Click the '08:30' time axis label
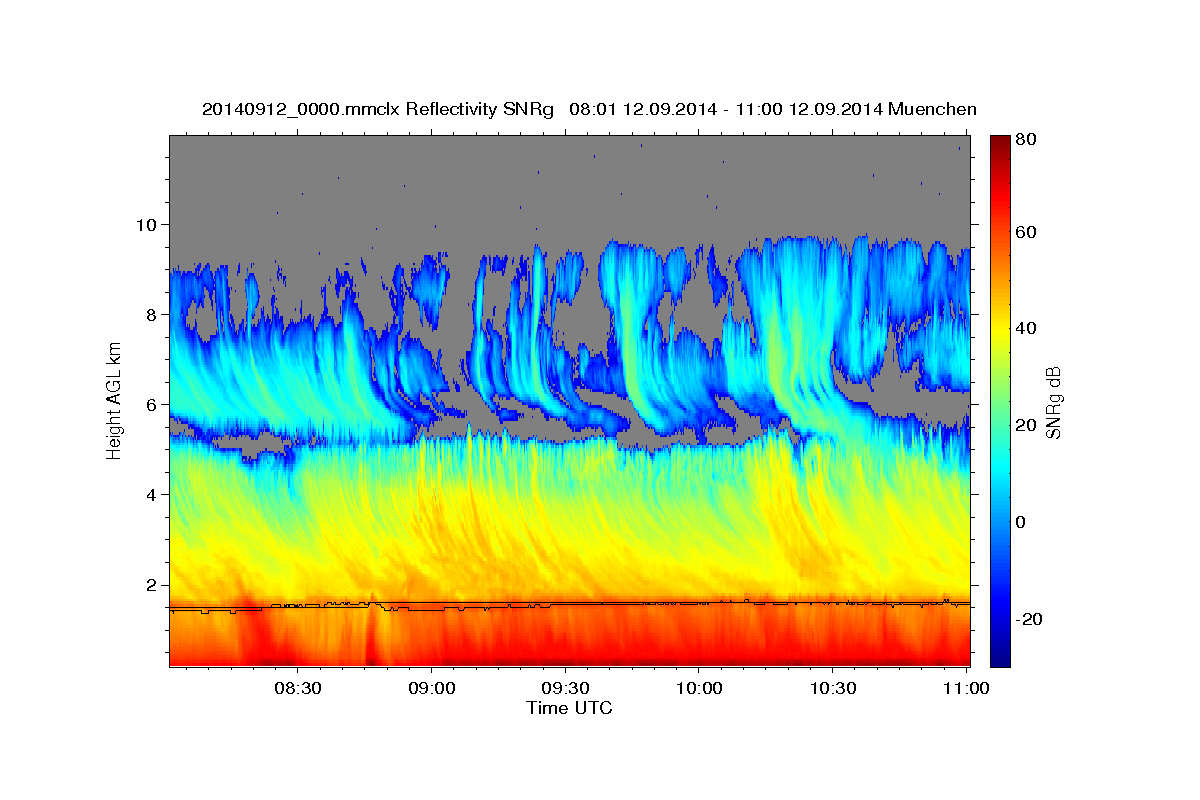1200x800 pixels. [299, 689]
